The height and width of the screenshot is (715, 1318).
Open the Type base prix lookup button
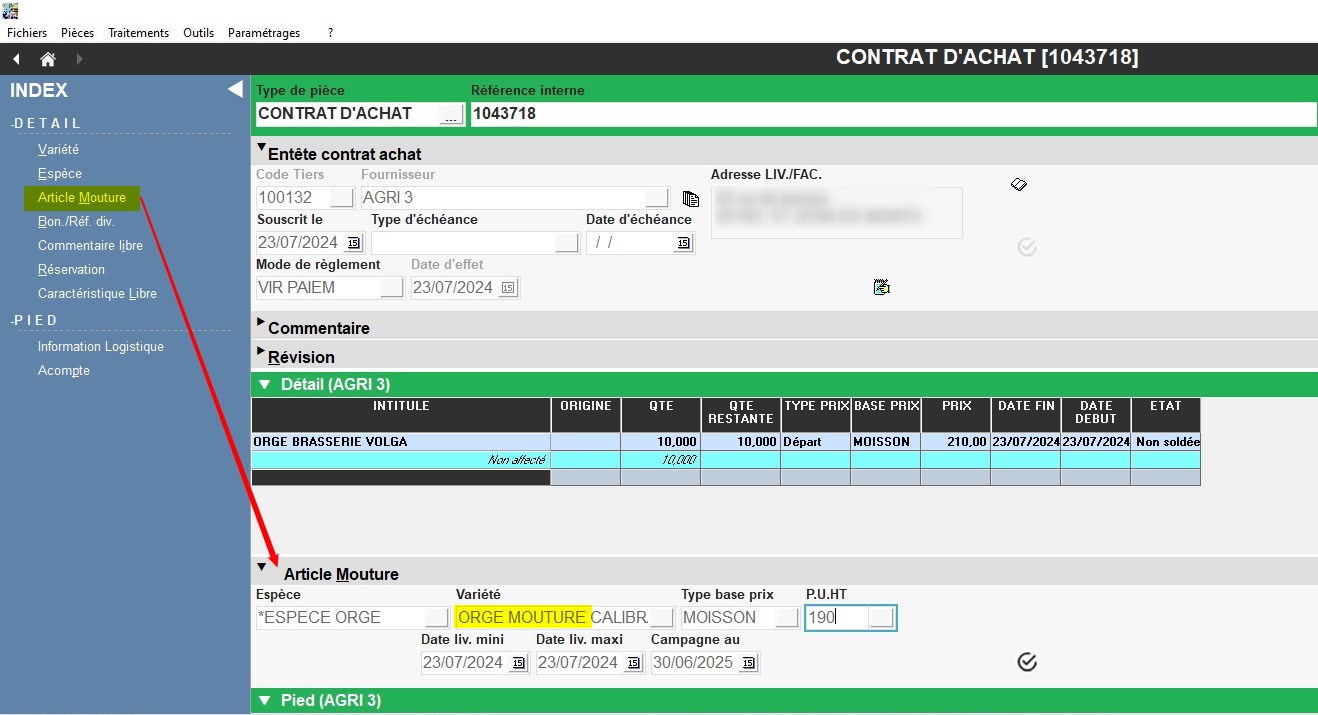point(787,618)
